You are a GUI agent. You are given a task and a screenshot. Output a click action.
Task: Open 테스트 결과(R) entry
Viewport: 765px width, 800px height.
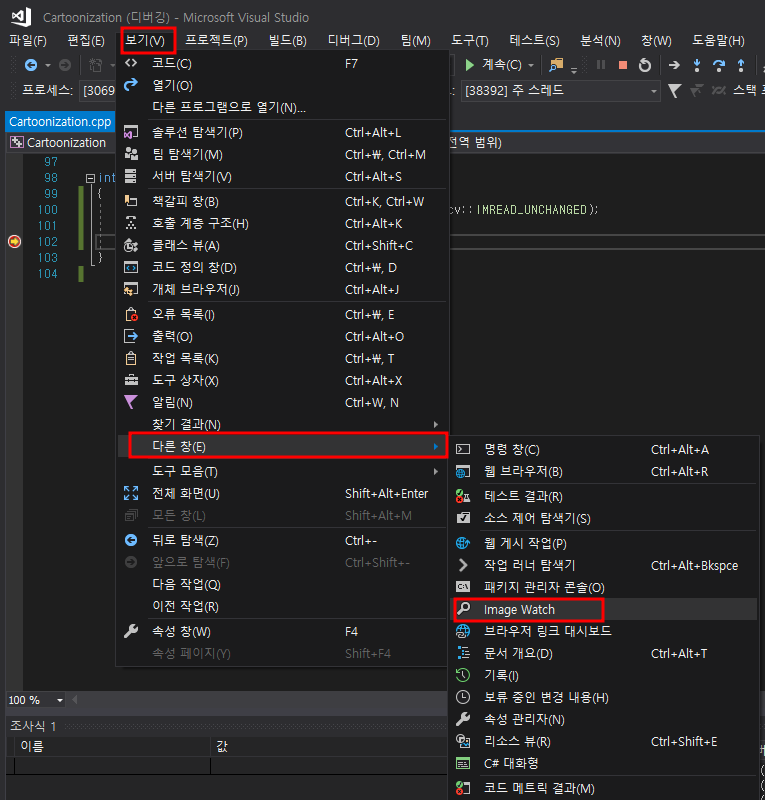pyautogui.click(x=604, y=496)
